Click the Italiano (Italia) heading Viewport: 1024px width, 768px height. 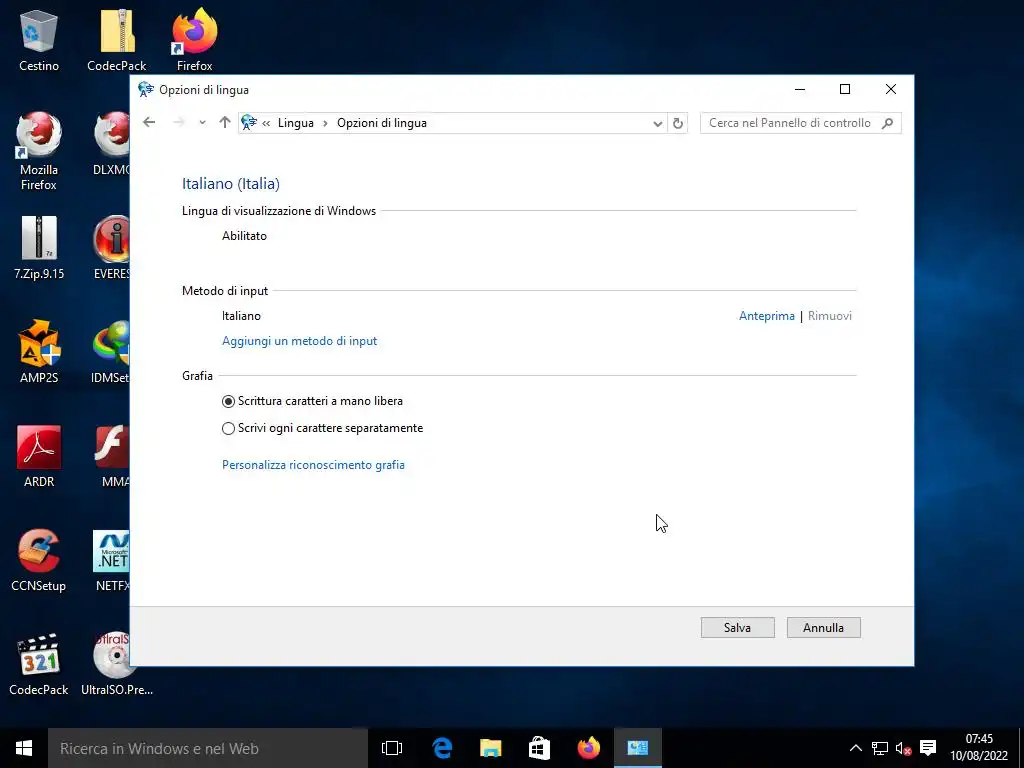[x=231, y=184]
